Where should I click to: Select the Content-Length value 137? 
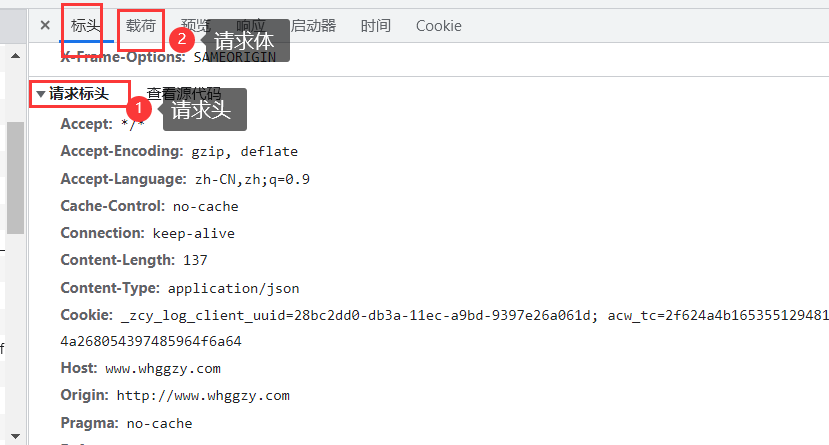[x=195, y=260]
